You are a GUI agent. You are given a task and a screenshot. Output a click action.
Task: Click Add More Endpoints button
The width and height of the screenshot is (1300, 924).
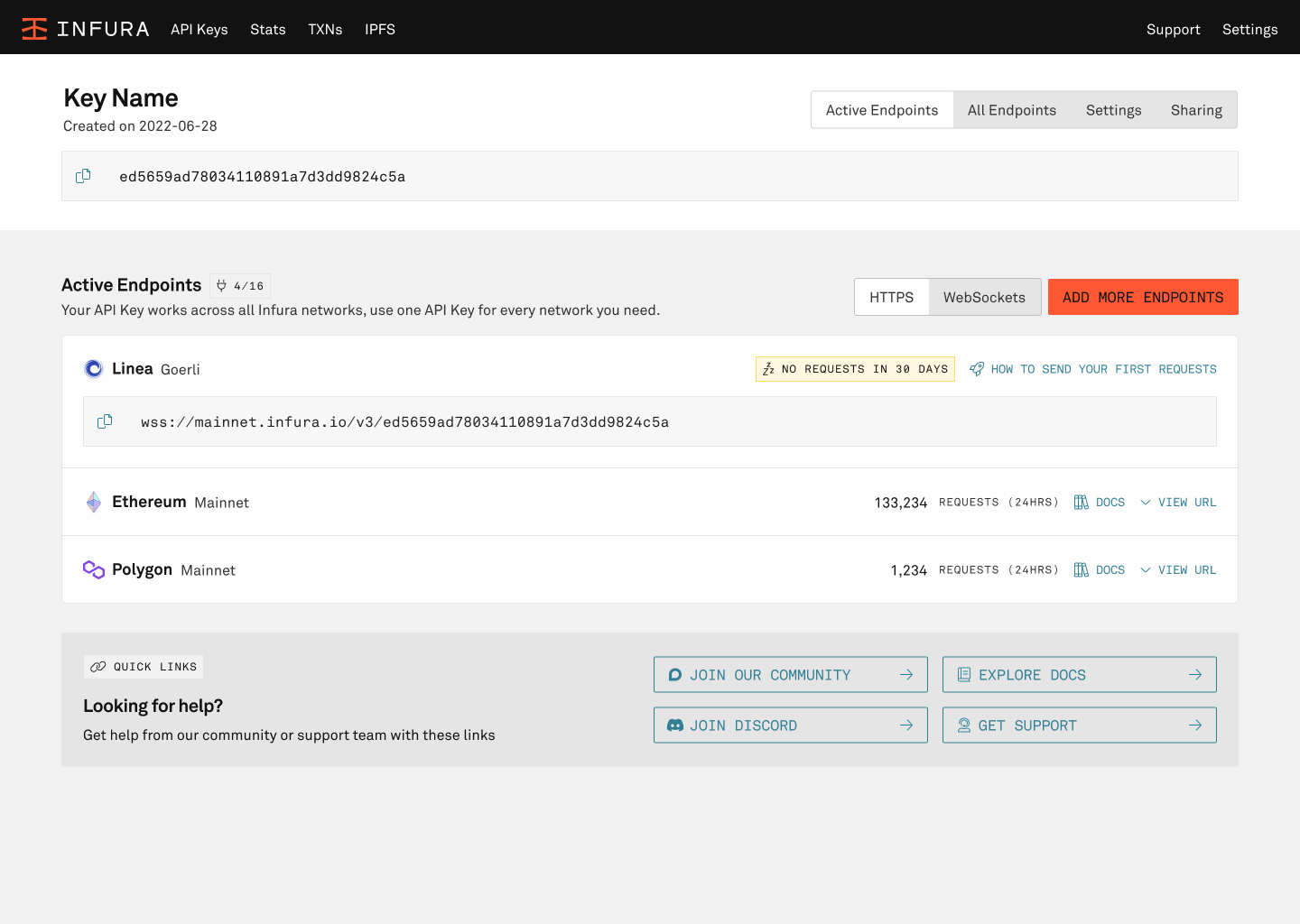pos(1143,297)
